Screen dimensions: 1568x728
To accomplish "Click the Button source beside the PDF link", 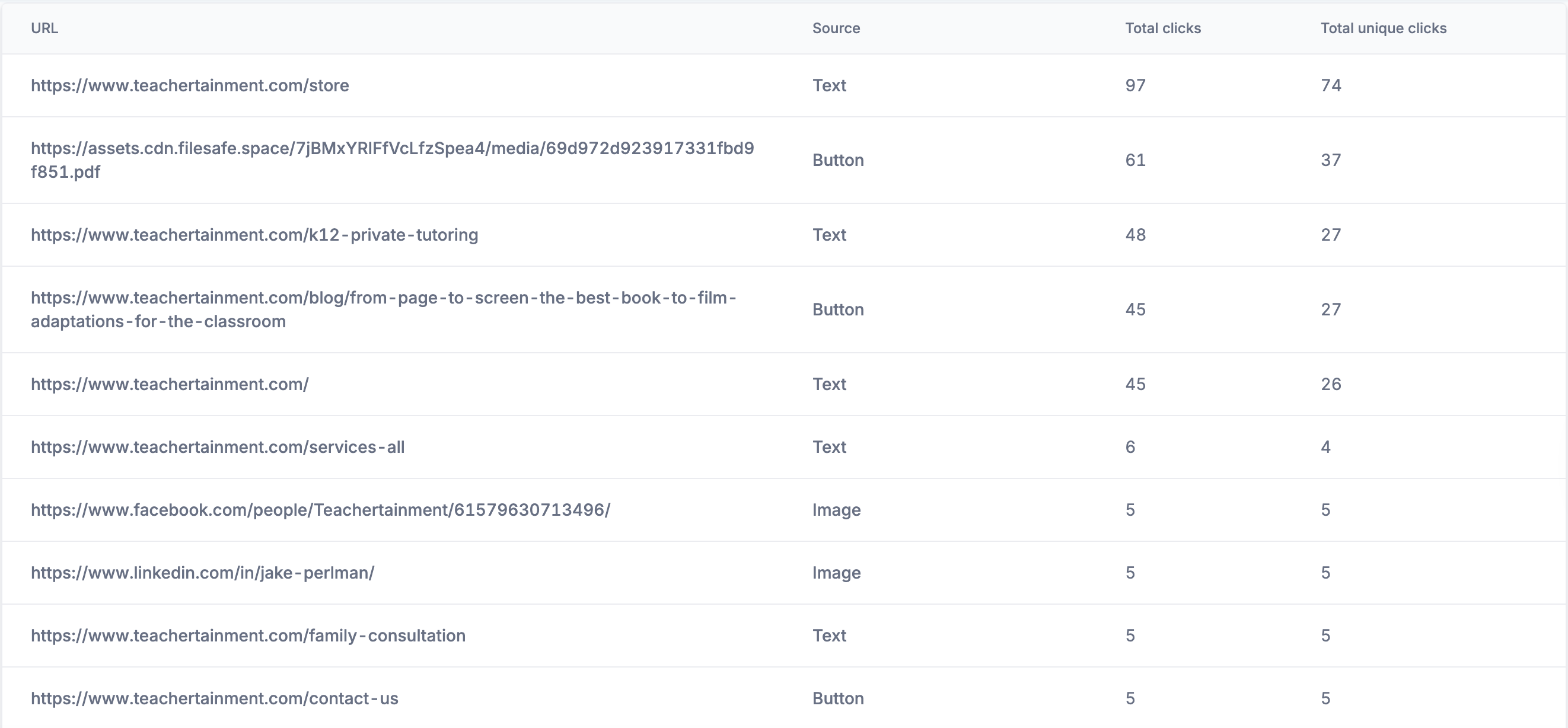I will click(x=837, y=160).
